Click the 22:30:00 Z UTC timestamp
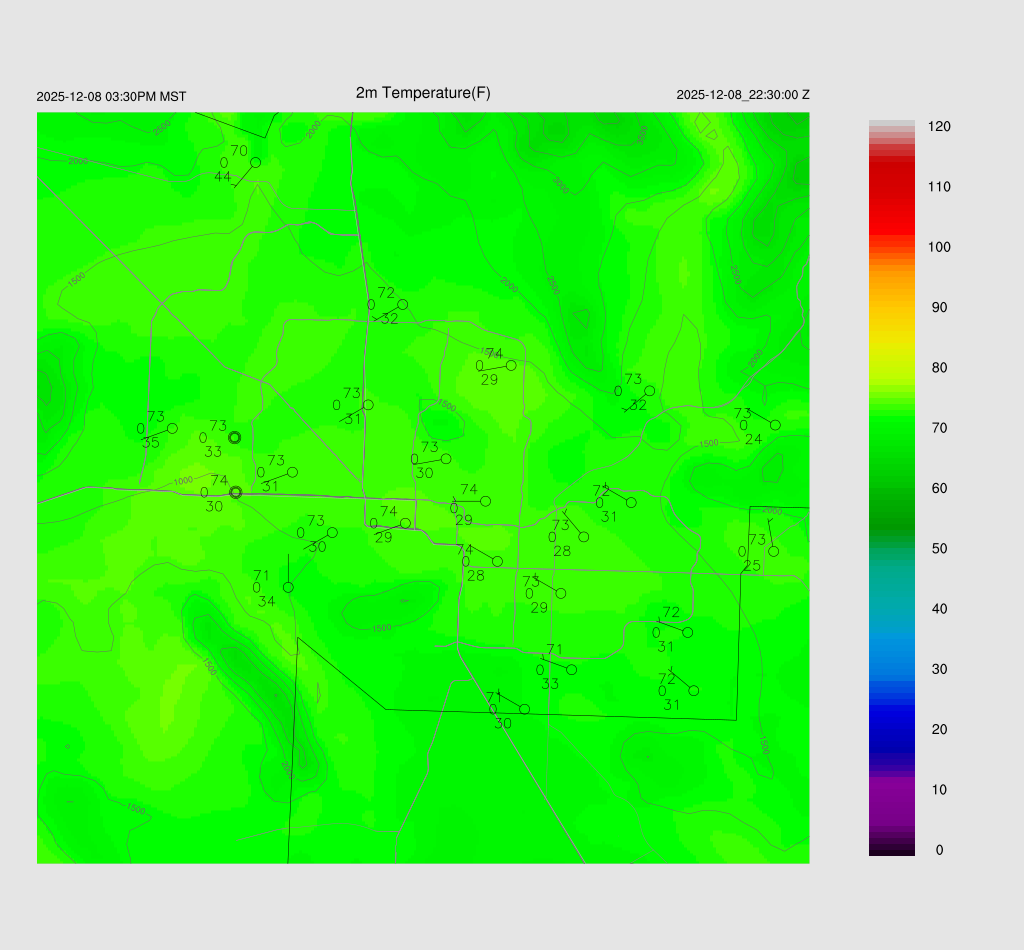 (x=743, y=95)
